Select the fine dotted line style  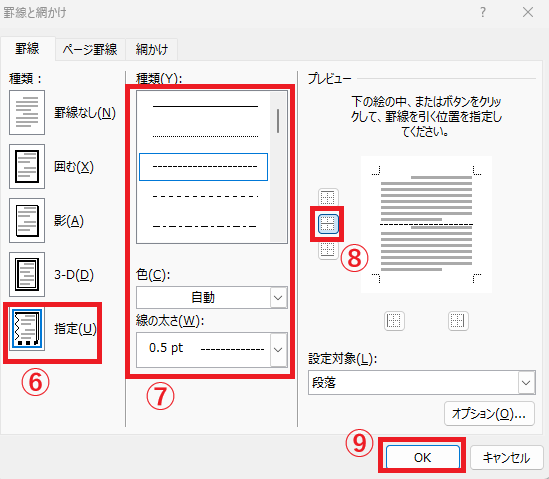click(205, 136)
